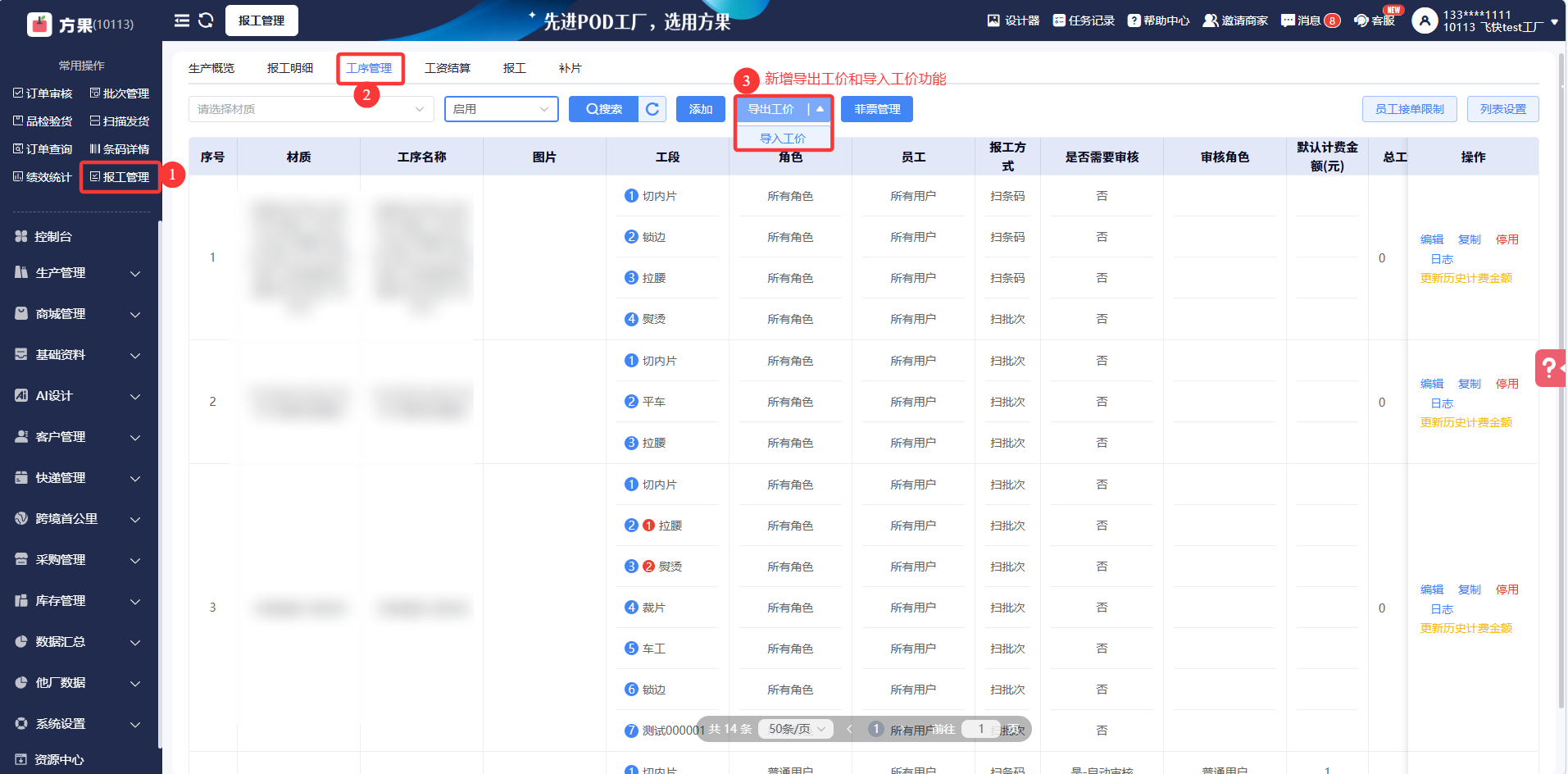Viewport: 1568px width, 774px height.
Task: Change the 50条/页 page size dropdown
Action: coord(796,729)
